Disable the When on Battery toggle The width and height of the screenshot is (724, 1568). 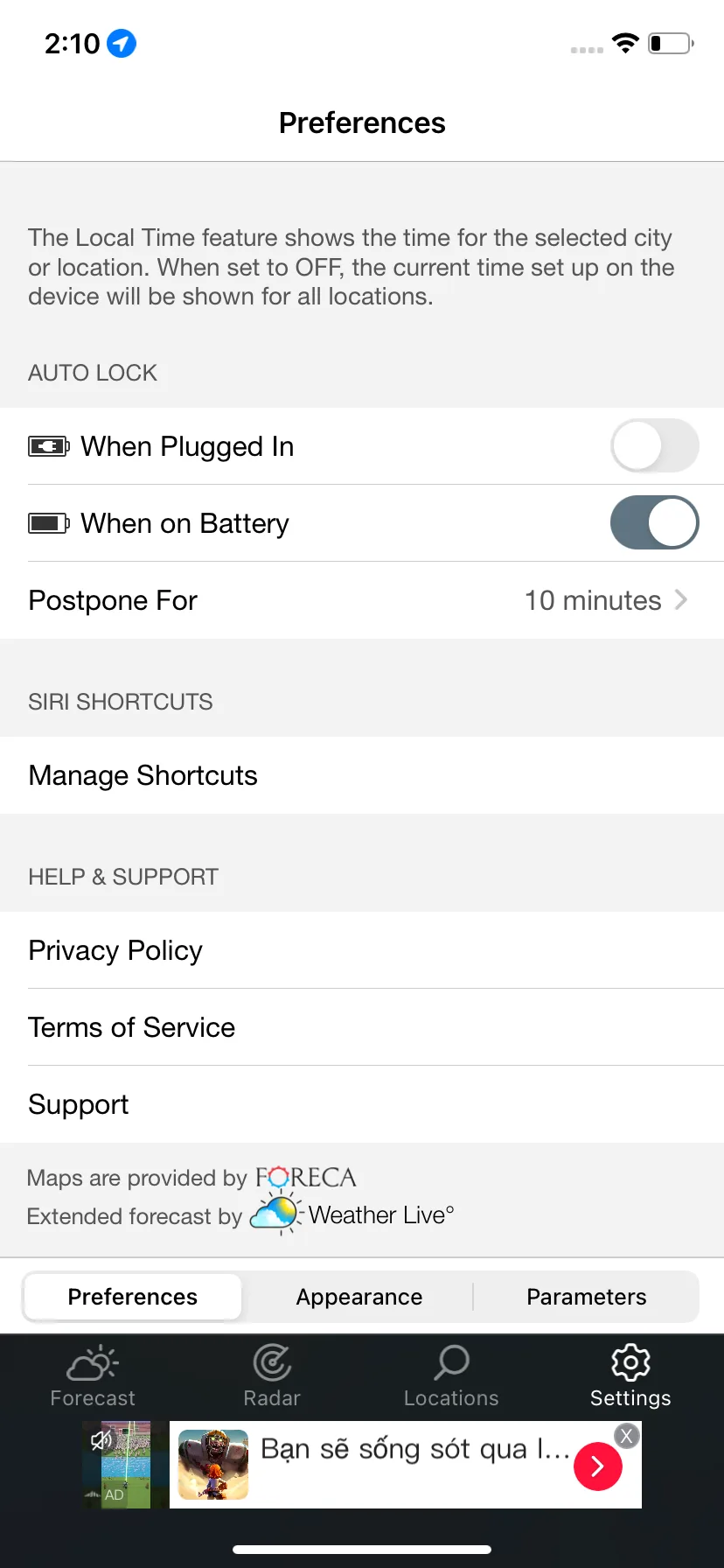(x=654, y=523)
